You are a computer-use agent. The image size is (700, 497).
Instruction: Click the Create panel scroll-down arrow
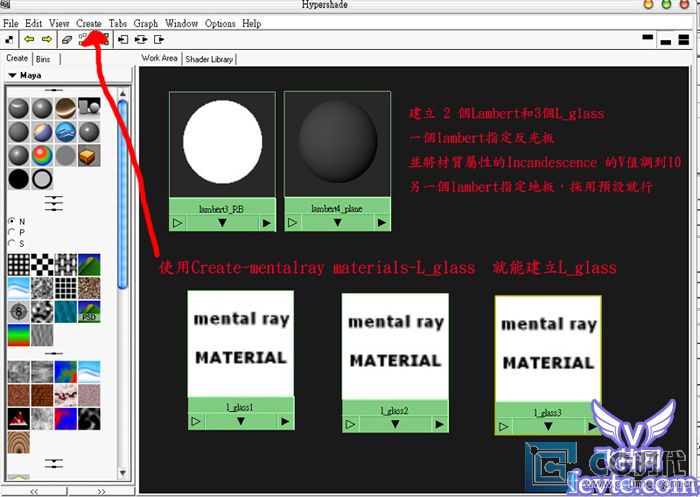[123, 472]
